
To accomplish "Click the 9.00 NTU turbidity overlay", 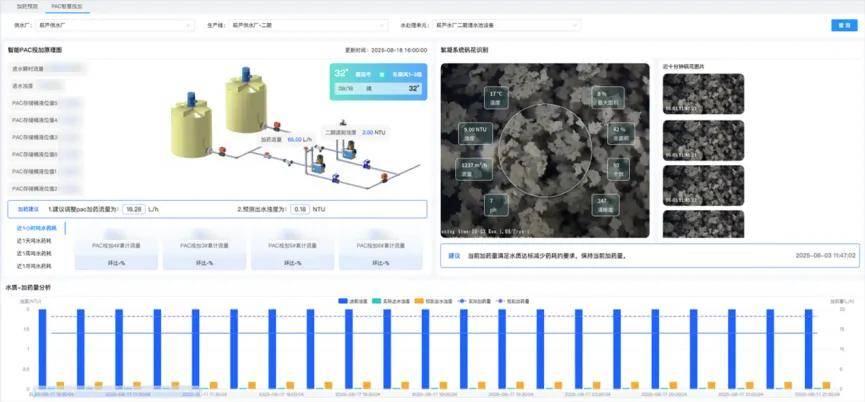I will [x=474, y=131].
